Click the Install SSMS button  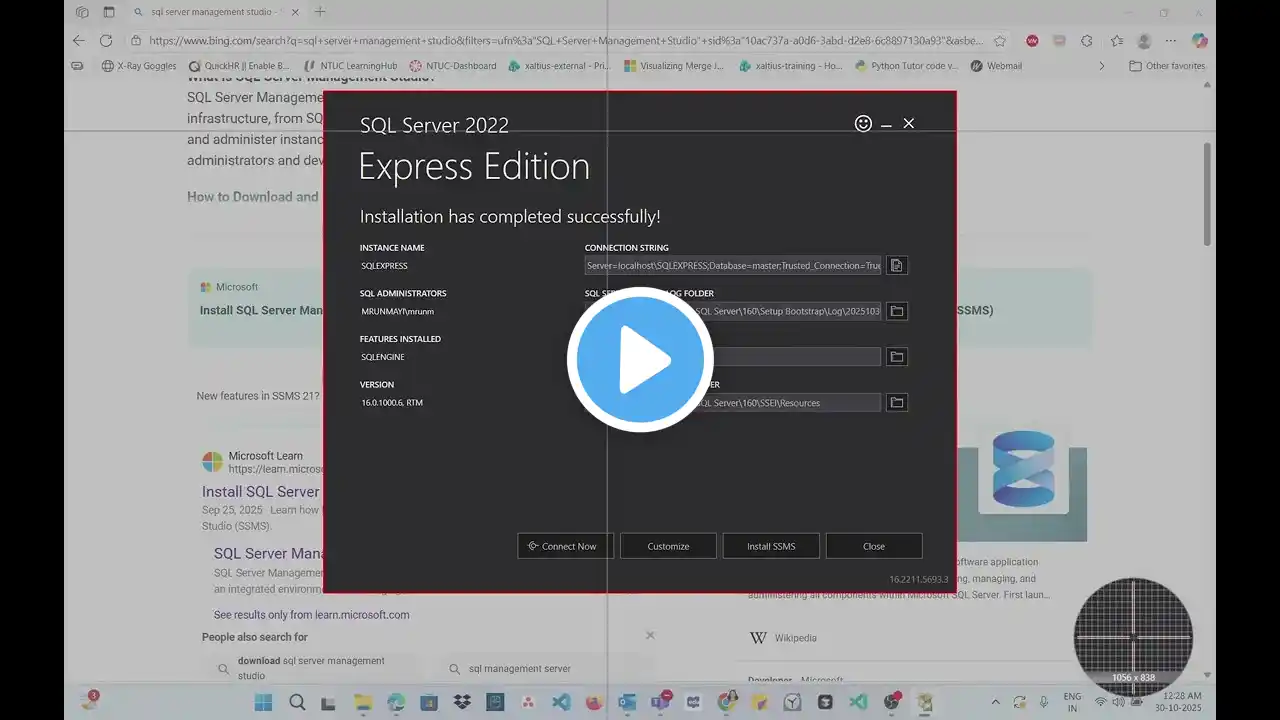coord(771,546)
